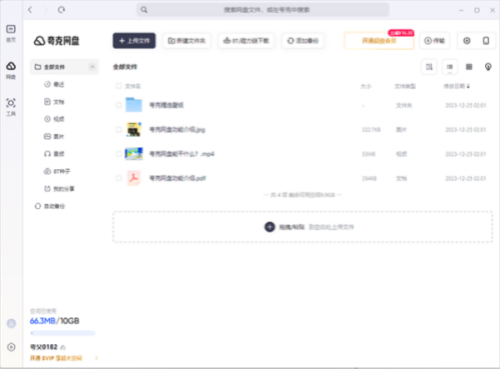Open the tools scan icon in left rail
Screen dimensions: 500x369
pos(11,103)
